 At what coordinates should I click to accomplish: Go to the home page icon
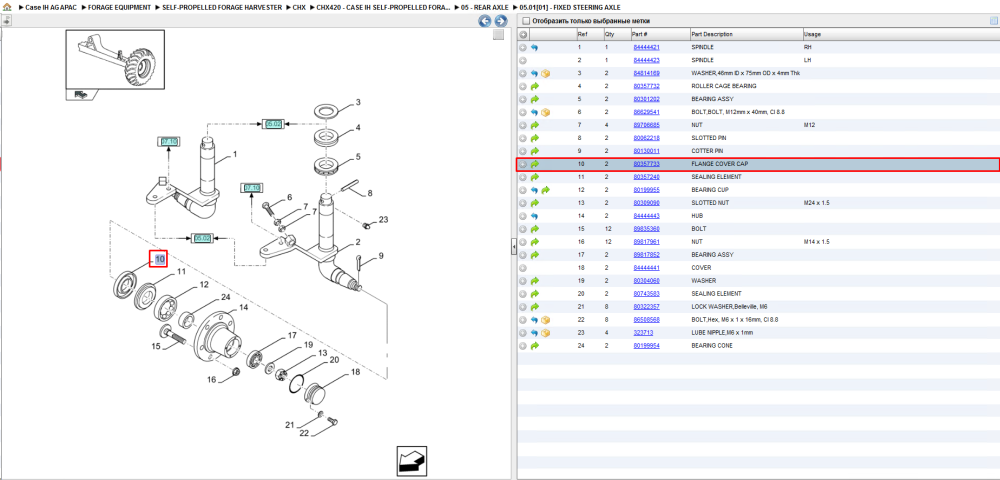(7, 7)
